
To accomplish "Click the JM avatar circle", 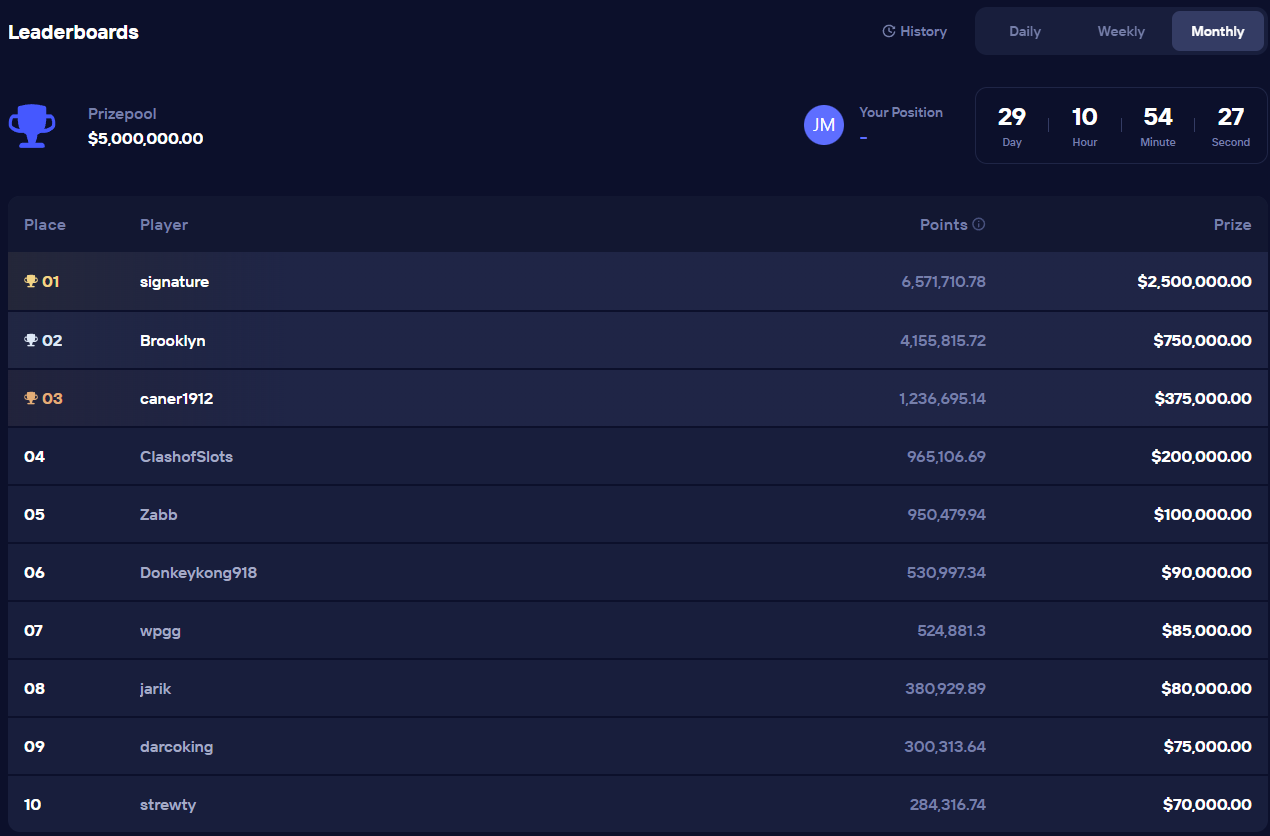I will click(823, 125).
